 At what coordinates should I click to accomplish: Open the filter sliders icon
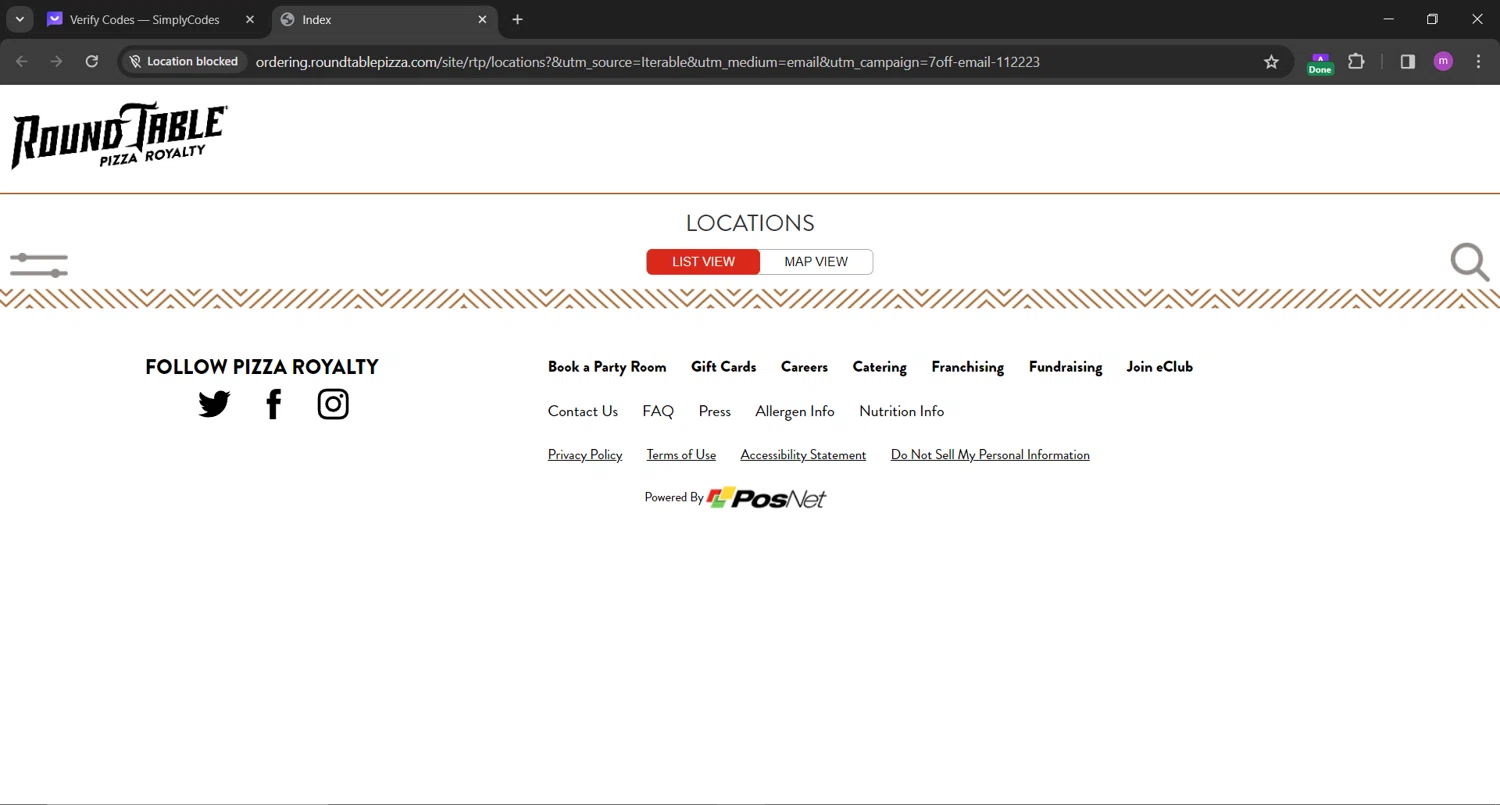[39, 265]
